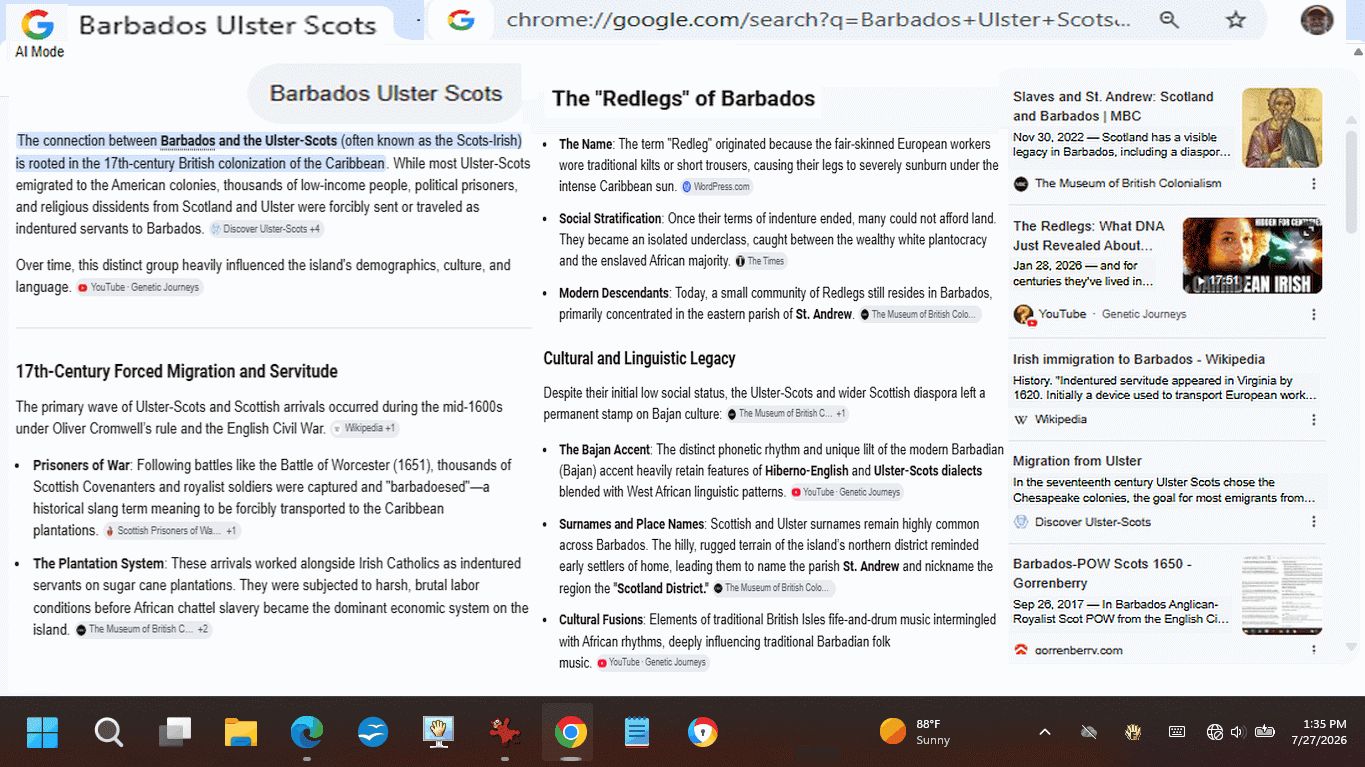Open the touch keyboard tray icon
Viewport: 1365px width, 767px height.
[1177, 732]
